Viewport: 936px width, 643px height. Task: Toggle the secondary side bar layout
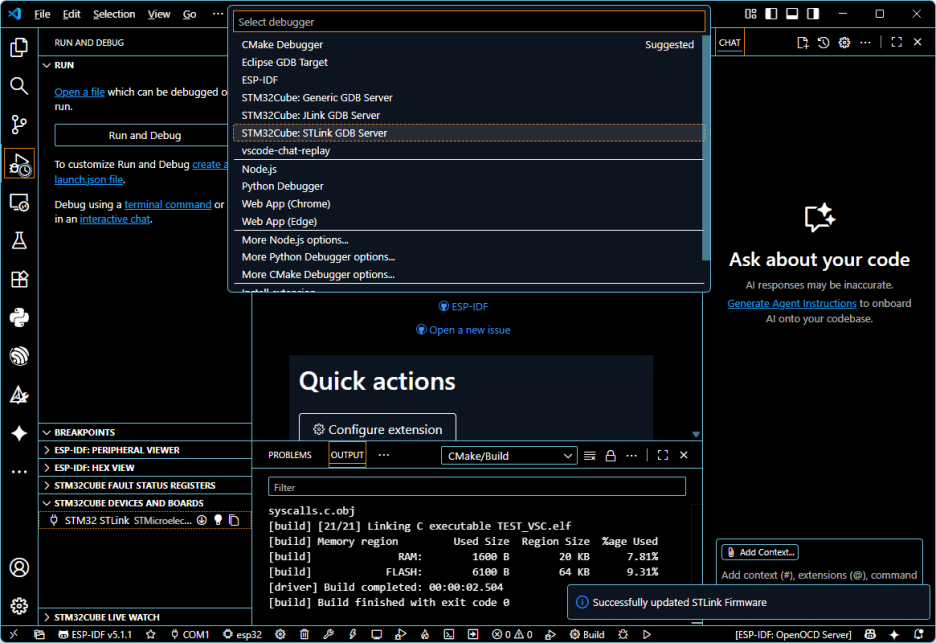pyautogui.click(x=813, y=14)
